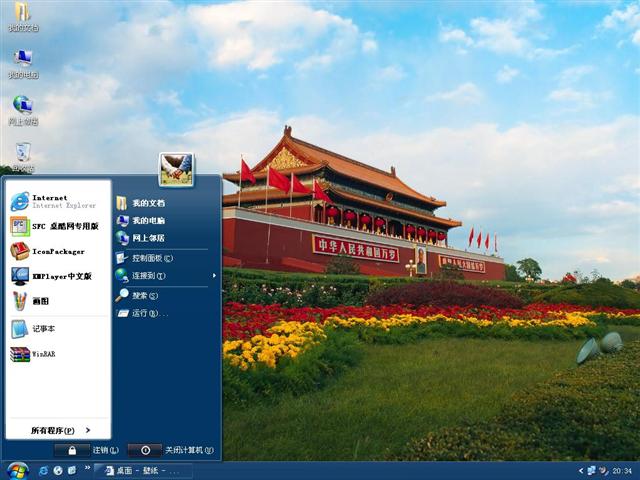Click the Windows start orb
The width and height of the screenshot is (640, 480).
(x=17, y=471)
